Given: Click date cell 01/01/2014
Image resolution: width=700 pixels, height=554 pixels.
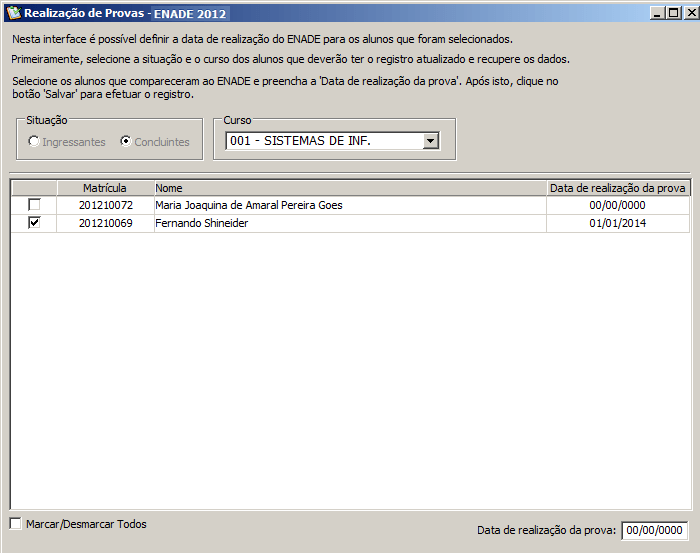Looking at the screenshot, I should point(618,223).
